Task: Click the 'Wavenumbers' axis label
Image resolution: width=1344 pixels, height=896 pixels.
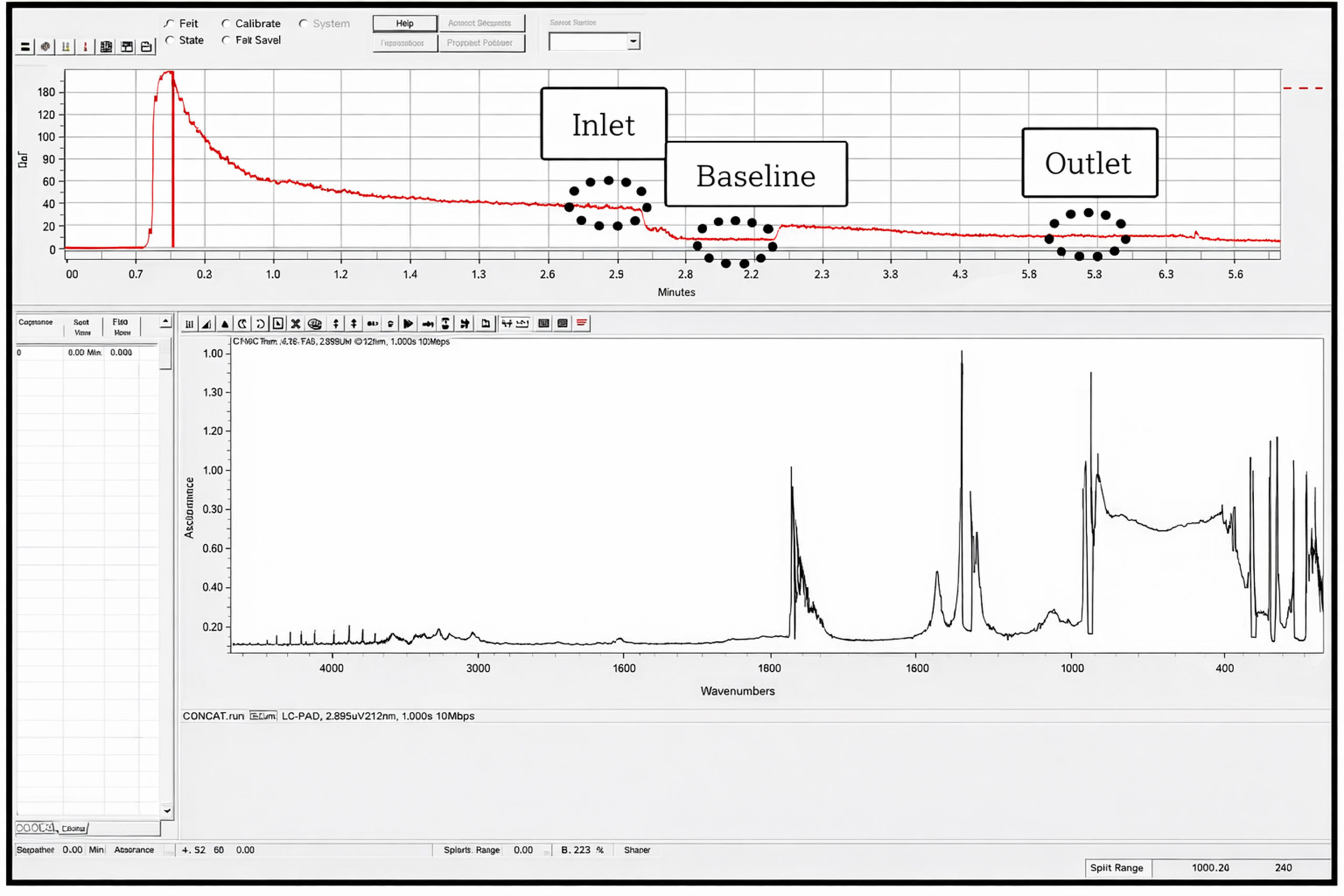Action: click(737, 691)
